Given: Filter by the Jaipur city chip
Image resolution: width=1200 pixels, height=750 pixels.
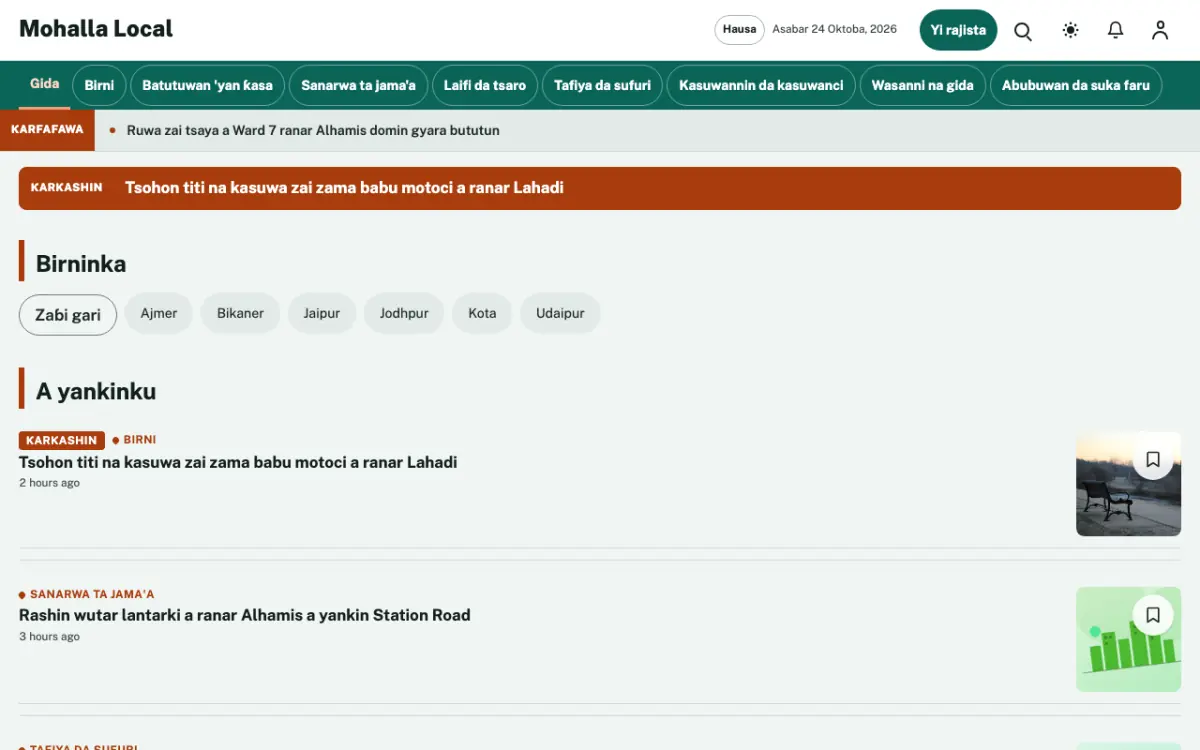Looking at the screenshot, I should click(322, 313).
